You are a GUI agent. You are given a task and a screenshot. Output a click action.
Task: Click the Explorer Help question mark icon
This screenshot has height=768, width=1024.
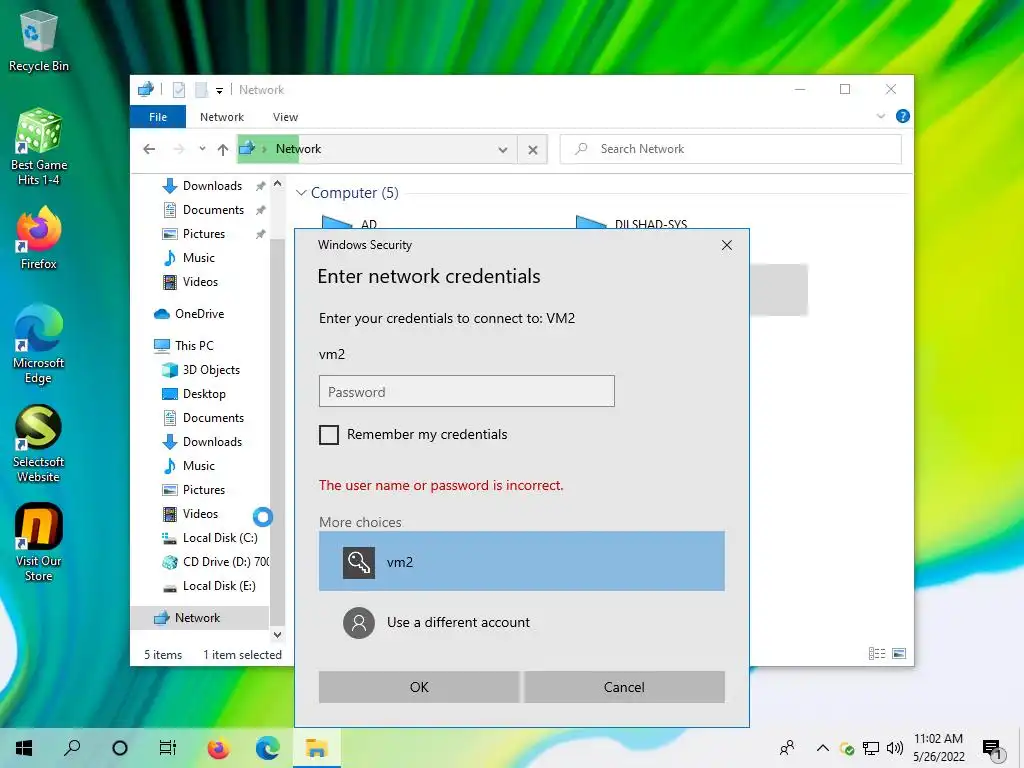pos(903,116)
